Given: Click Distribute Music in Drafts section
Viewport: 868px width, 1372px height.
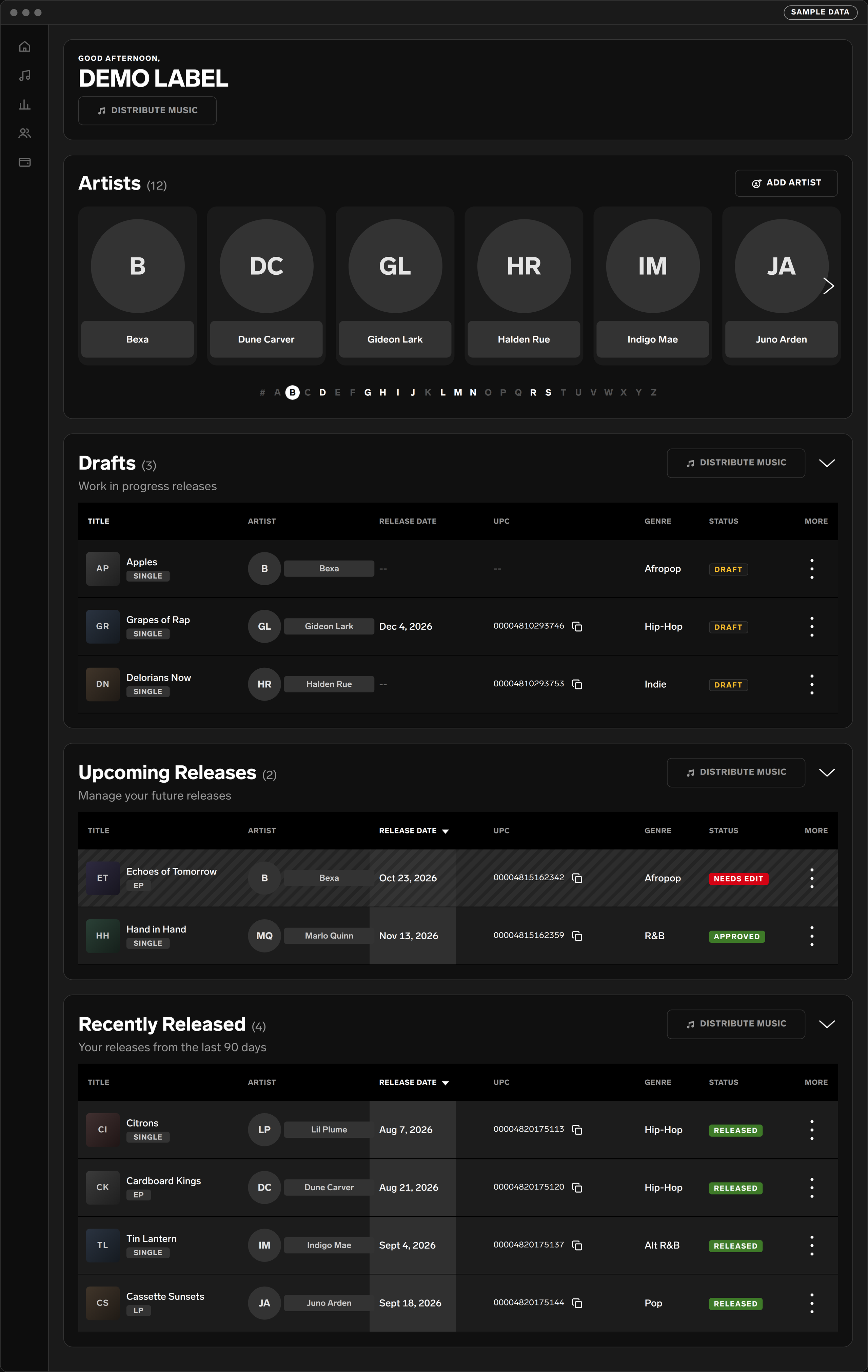Looking at the screenshot, I should coord(736,463).
